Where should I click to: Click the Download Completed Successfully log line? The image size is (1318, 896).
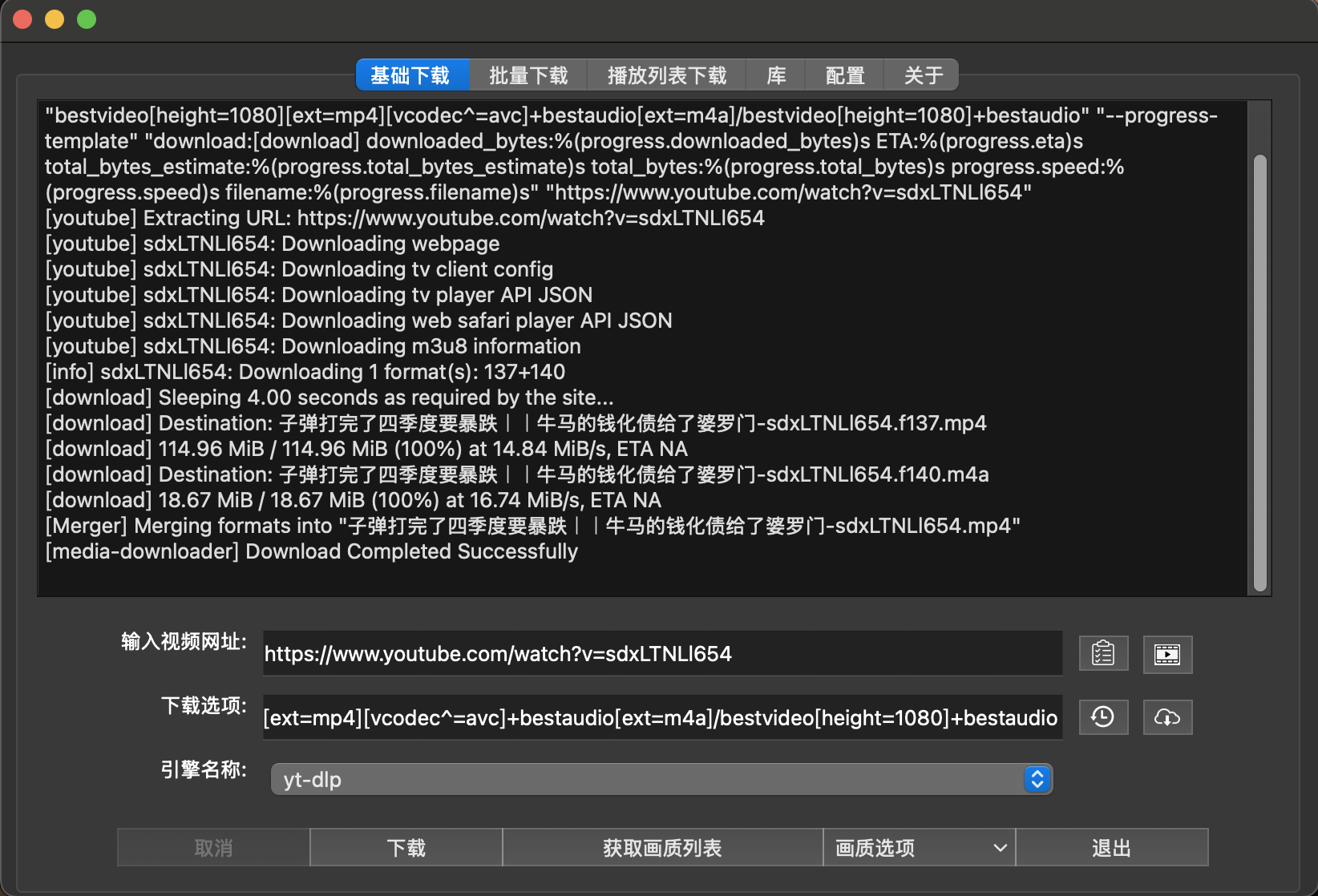click(x=312, y=551)
